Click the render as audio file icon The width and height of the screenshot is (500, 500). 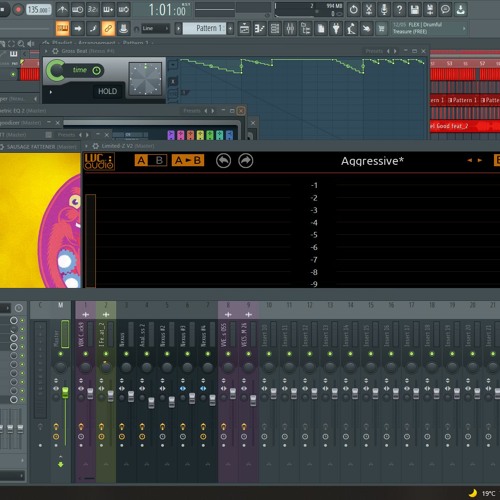point(430,10)
